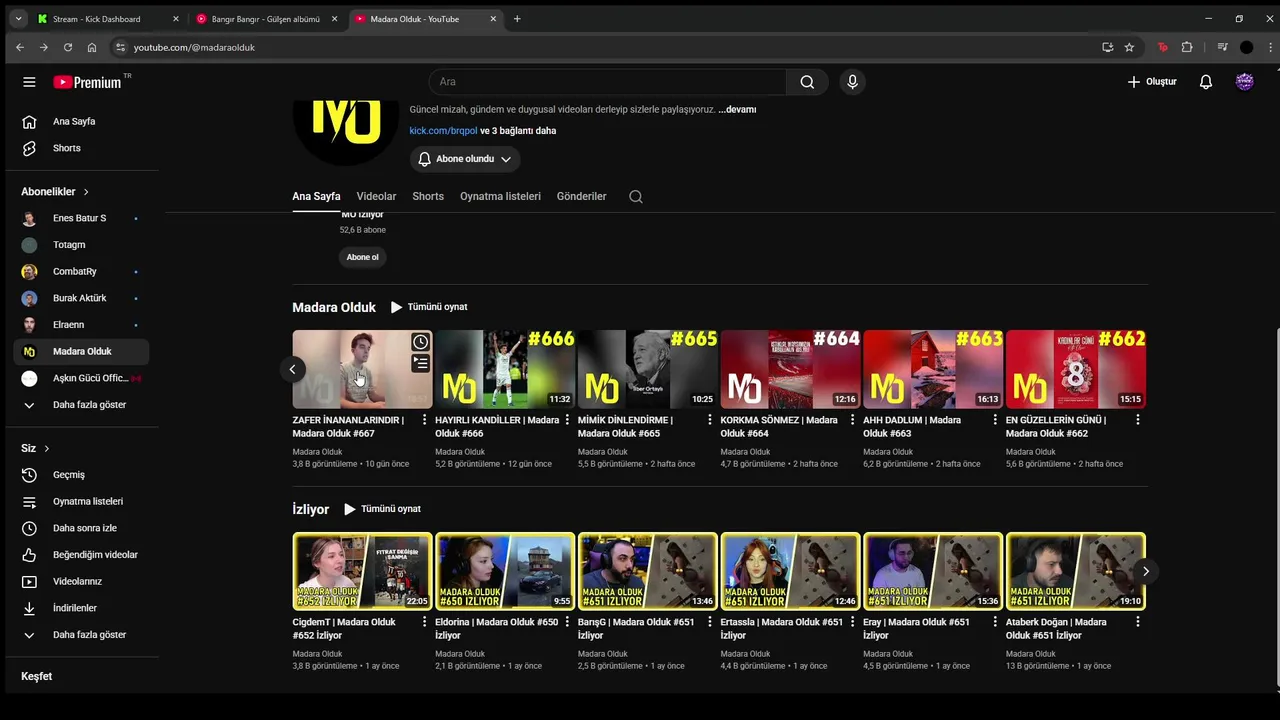
Task: Open options menu for ZAFER İNANANLARINDIR video
Action: pyautogui.click(x=424, y=420)
